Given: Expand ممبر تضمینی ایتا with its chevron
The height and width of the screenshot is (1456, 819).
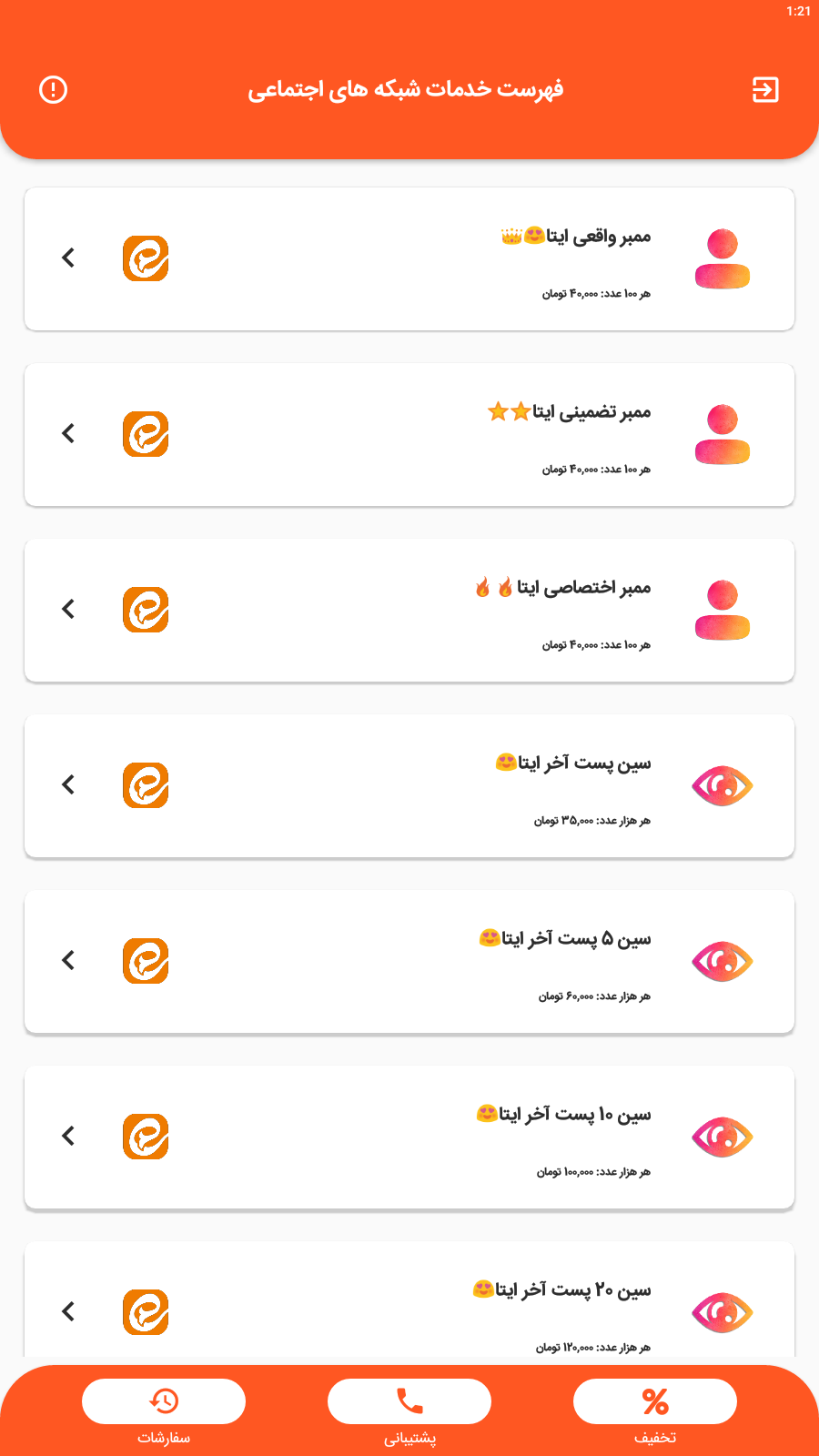Looking at the screenshot, I should coord(68,434).
